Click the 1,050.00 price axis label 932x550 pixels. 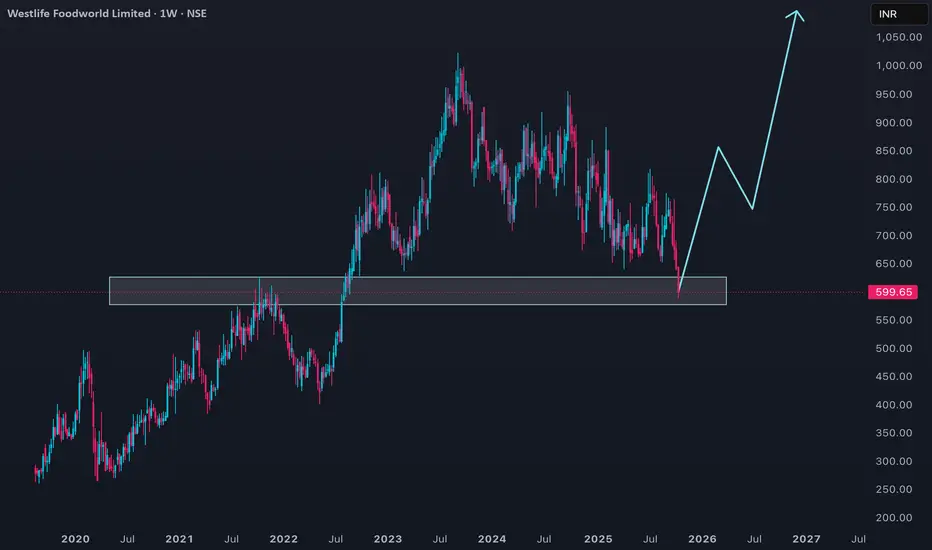point(899,37)
